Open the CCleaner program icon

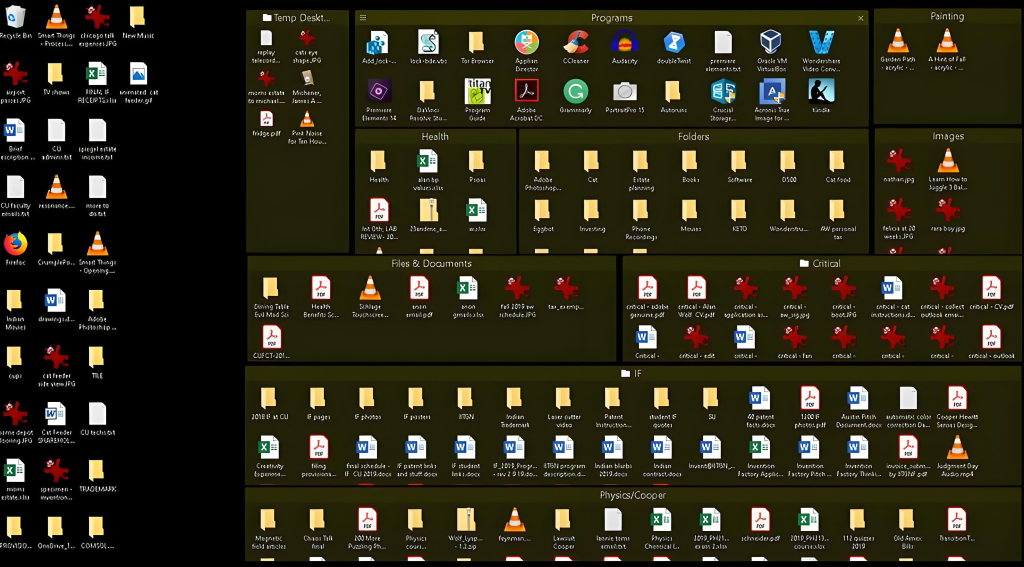(575, 43)
